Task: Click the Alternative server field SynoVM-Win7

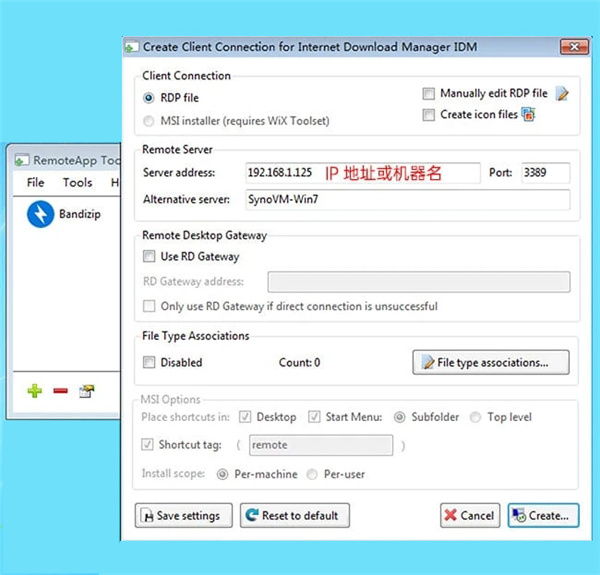Action: 408,199
